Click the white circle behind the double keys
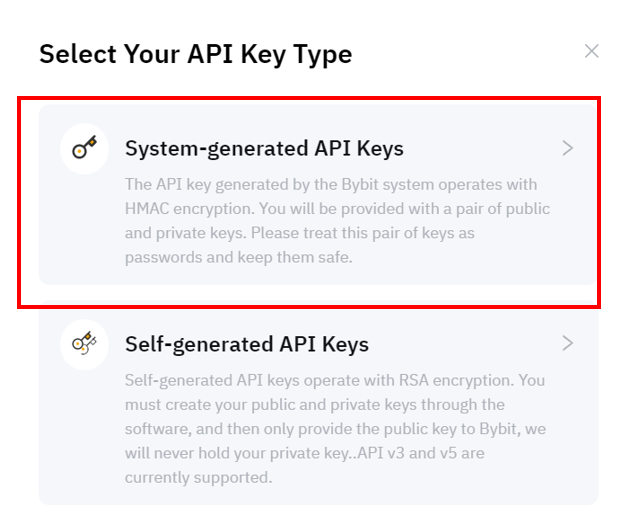The height and width of the screenshot is (516, 640). click(x=84, y=345)
